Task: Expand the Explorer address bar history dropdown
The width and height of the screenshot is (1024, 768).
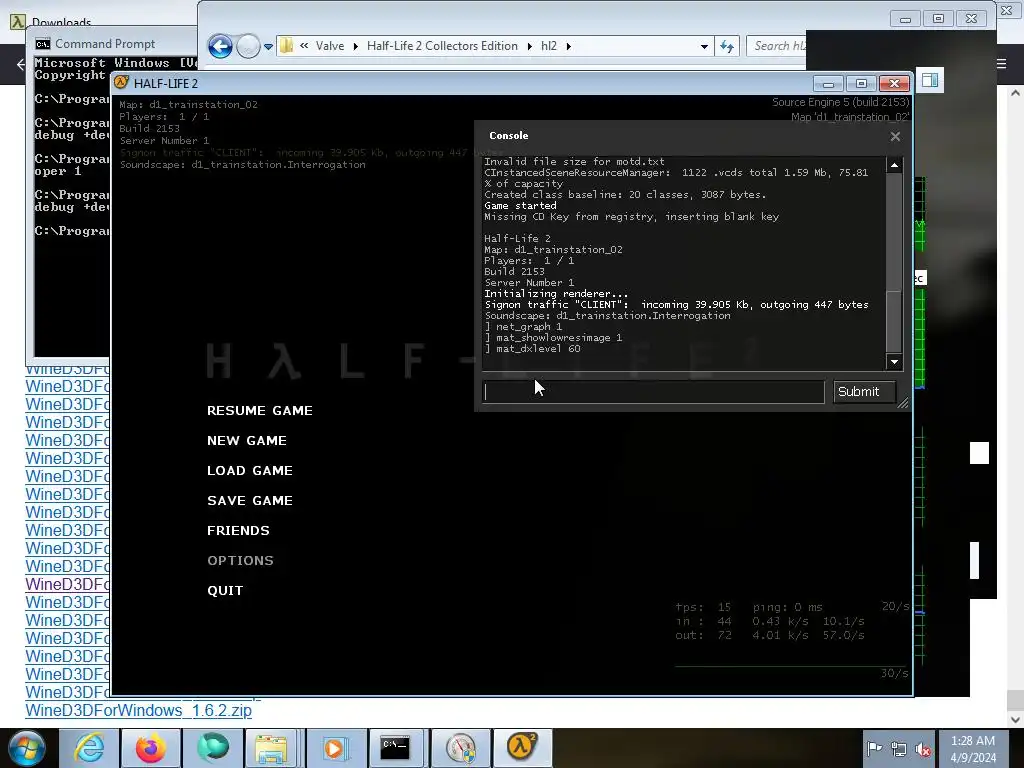Action: point(704,46)
